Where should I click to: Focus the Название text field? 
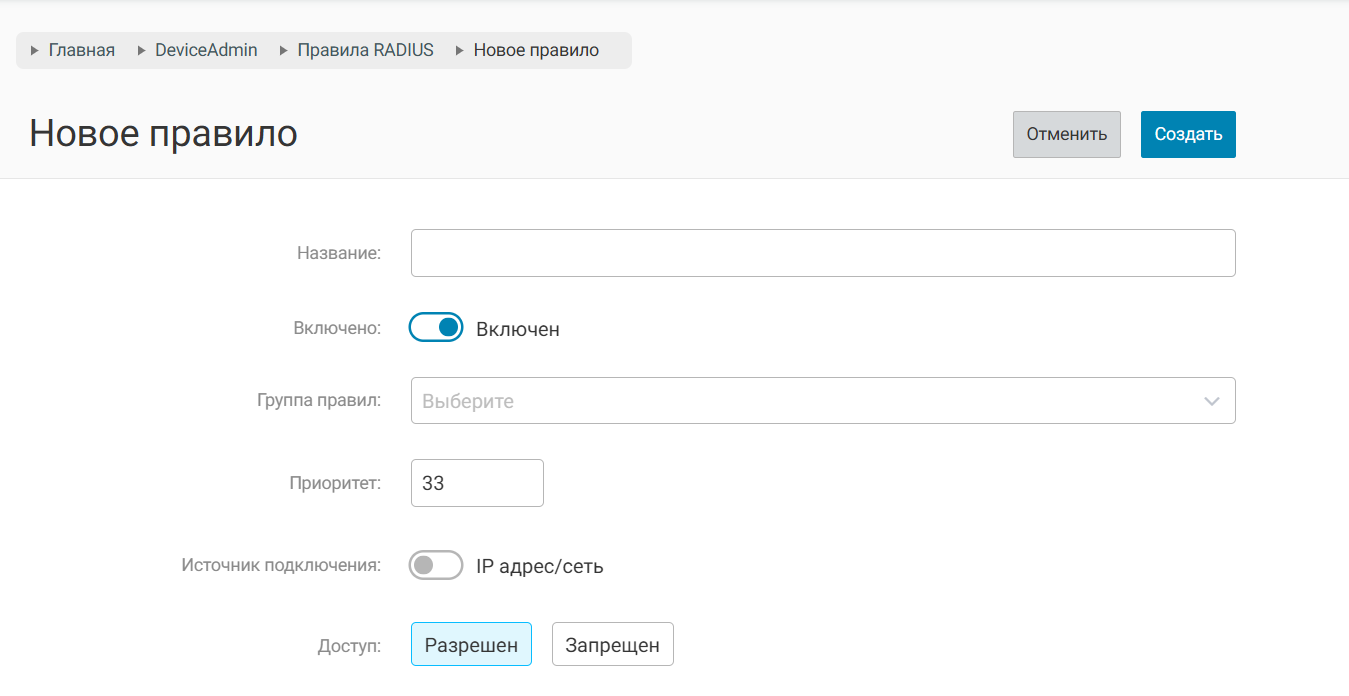(x=823, y=253)
